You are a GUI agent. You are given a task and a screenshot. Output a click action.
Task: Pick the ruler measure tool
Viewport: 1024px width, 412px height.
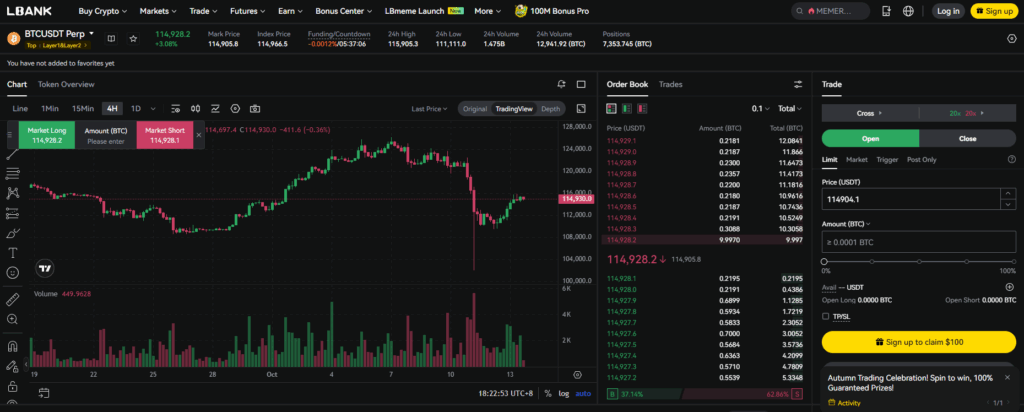13,299
